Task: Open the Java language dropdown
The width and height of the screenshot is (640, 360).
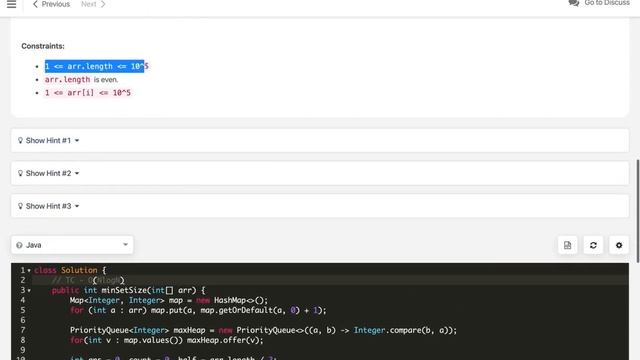Action: click(72, 245)
